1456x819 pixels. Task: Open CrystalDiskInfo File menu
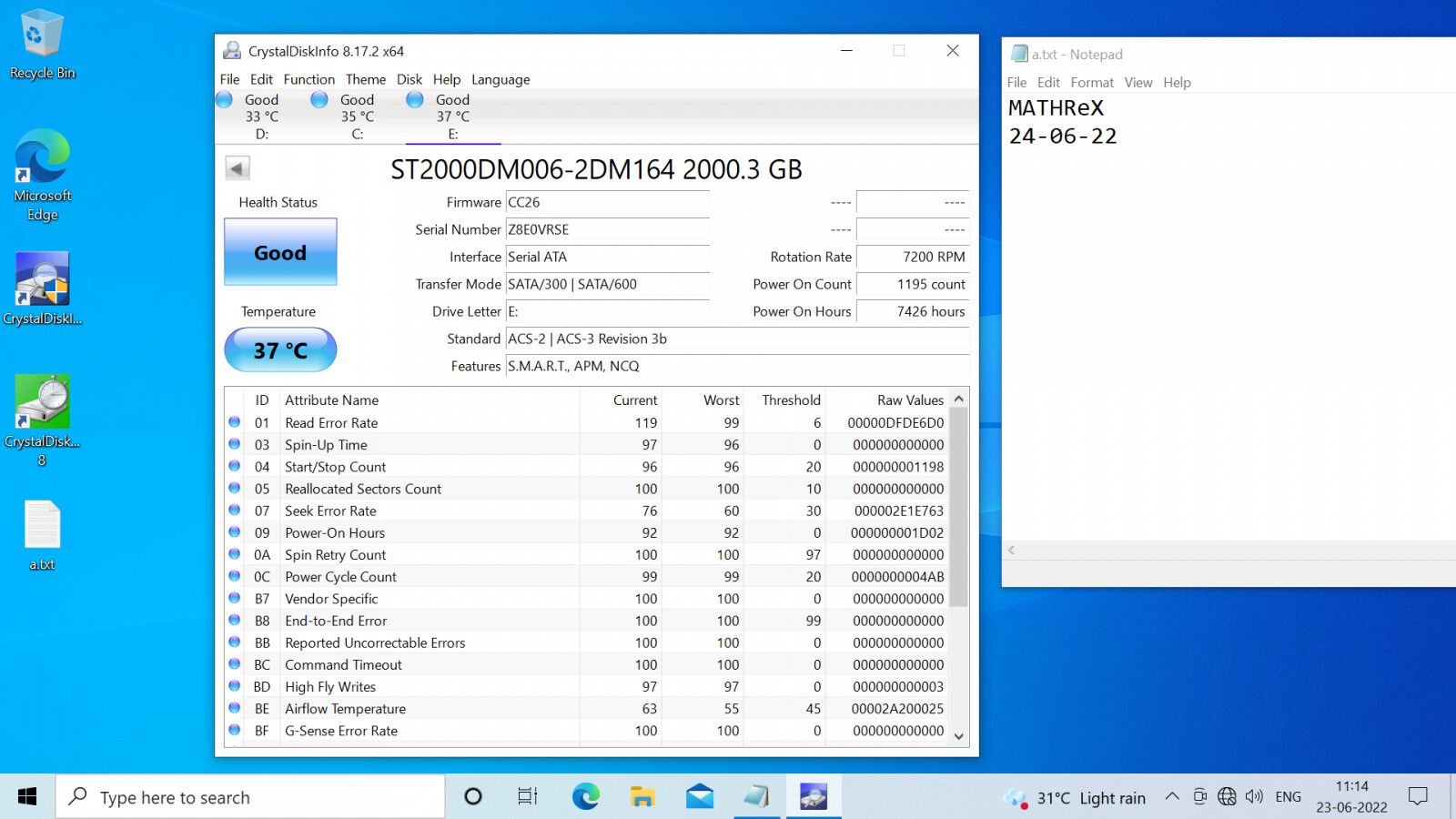point(229,79)
